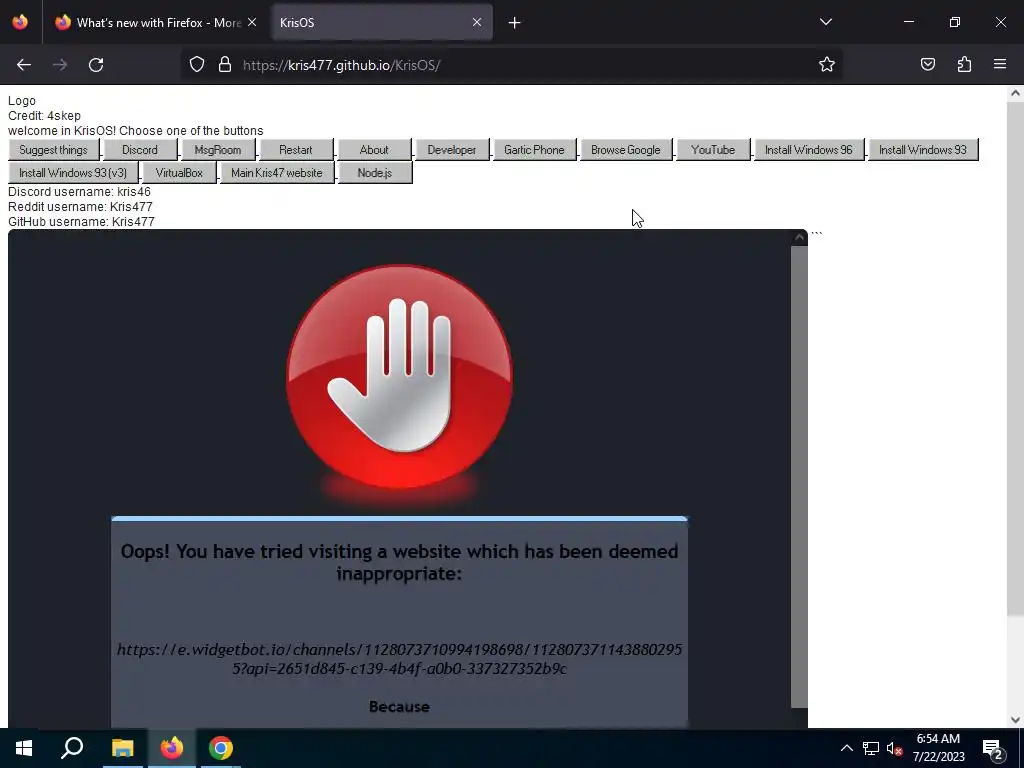Choose the Developer button
The height and width of the screenshot is (768, 1024).
452,150
